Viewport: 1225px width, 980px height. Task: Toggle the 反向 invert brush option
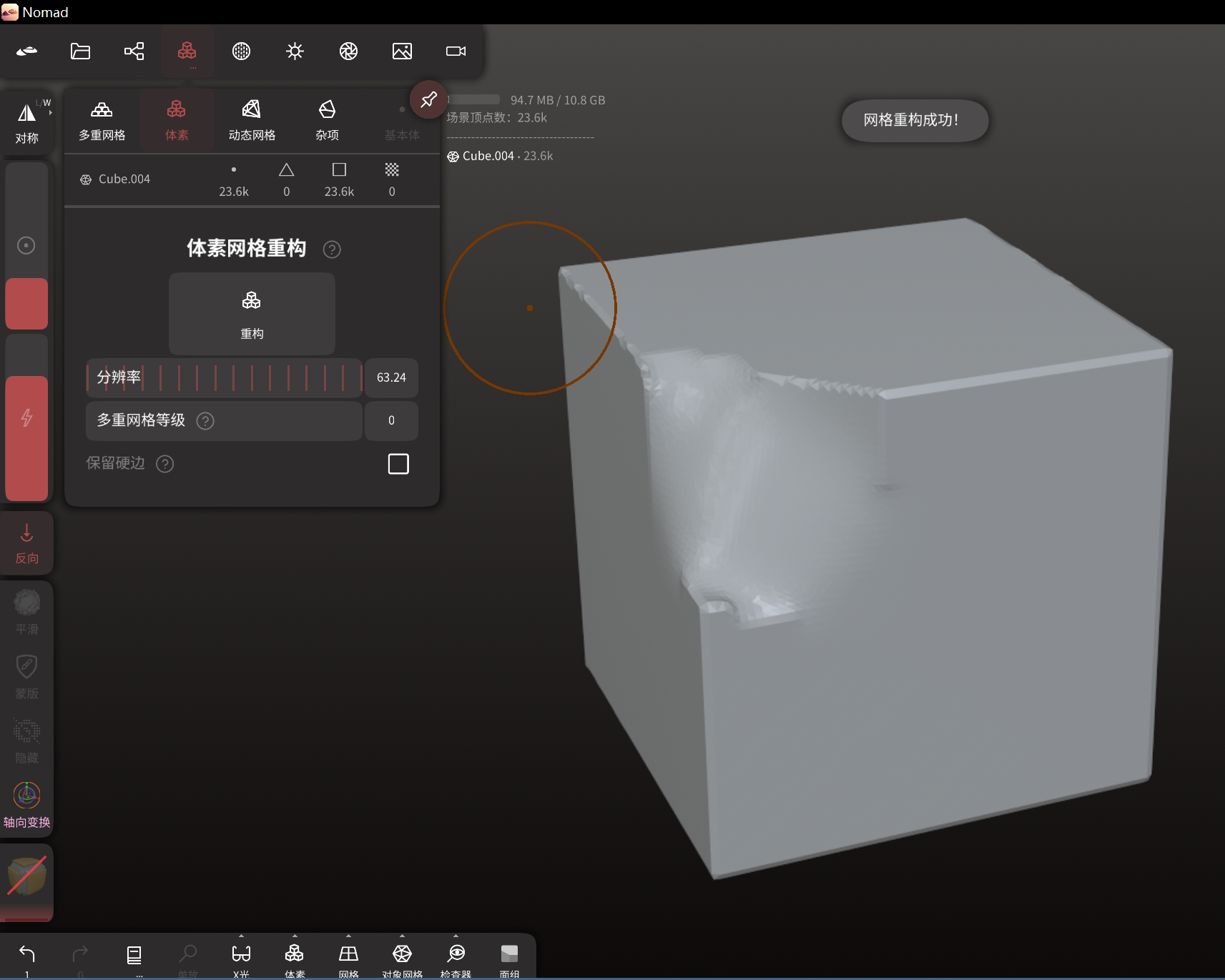click(x=26, y=543)
